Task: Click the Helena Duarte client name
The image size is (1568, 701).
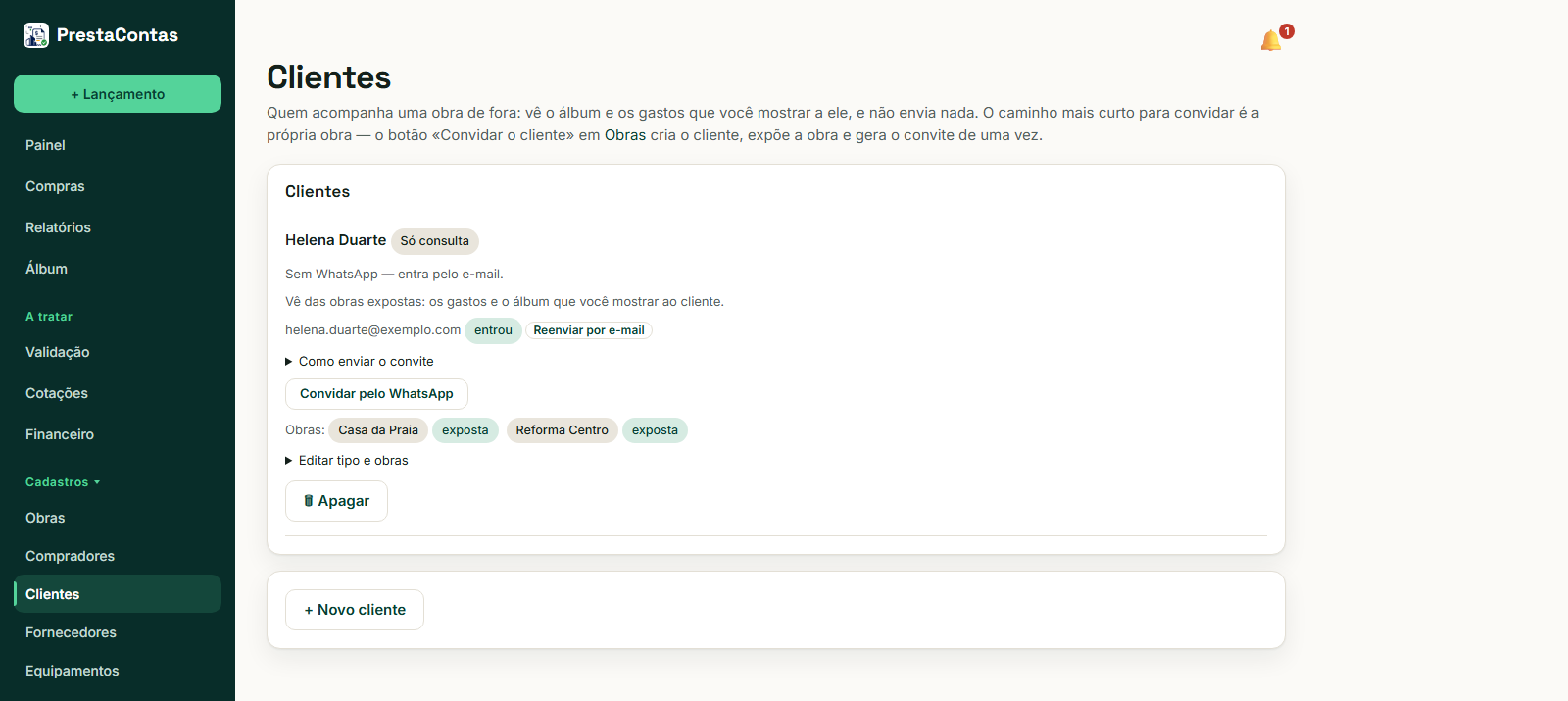Action: coord(335,240)
